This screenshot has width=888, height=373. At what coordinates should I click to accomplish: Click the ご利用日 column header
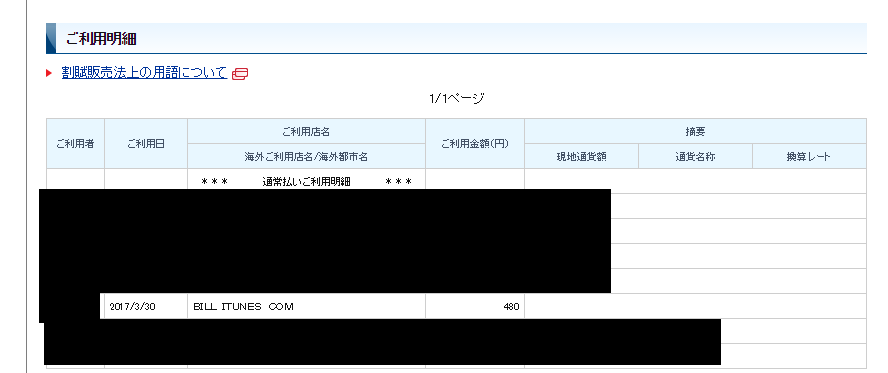pyautogui.click(x=146, y=144)
